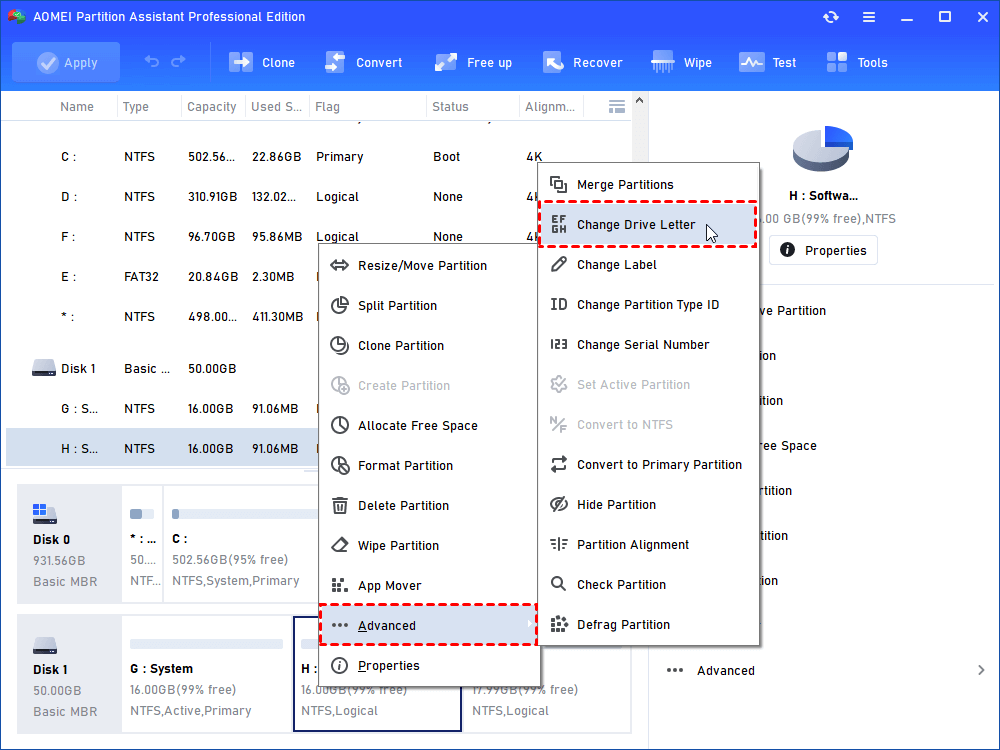The width and height of the screenshot is (1000, 750).
Task: Redo the last operation
Action: click(179, 62)
